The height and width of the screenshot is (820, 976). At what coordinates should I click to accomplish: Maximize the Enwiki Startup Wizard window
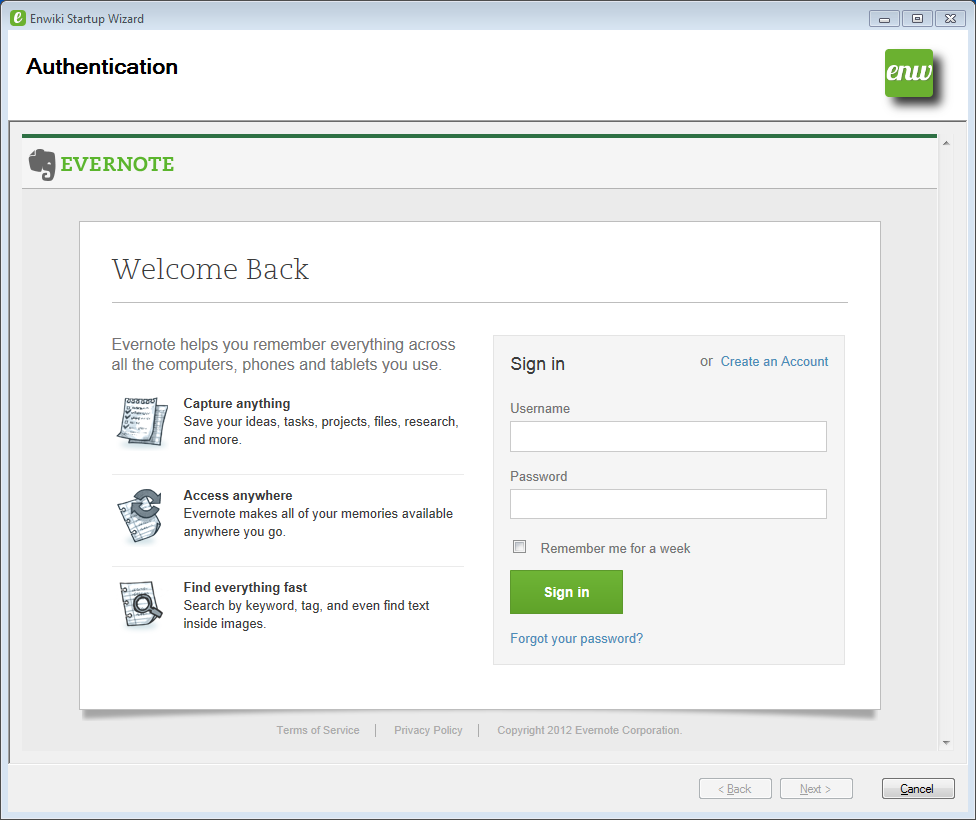(x=917, y=19)
